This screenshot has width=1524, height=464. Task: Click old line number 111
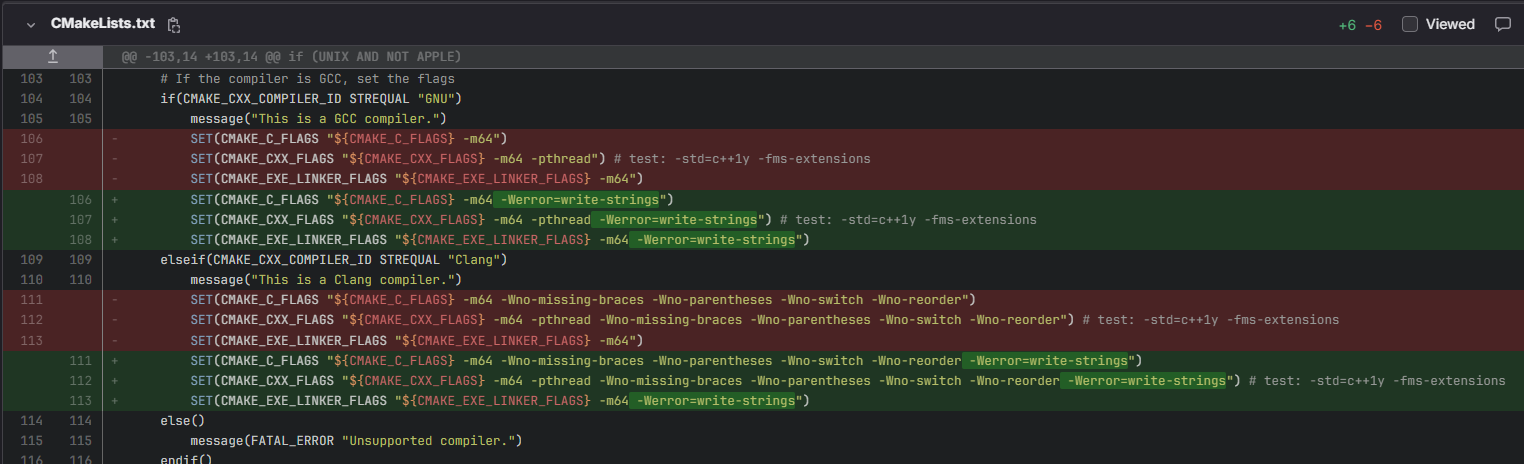[x=31, y=300]
